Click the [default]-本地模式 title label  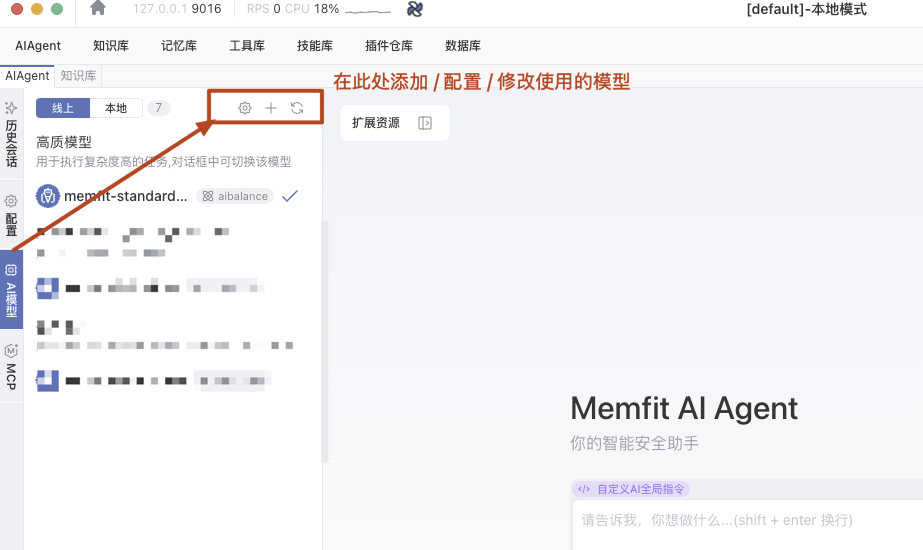click(x=806, y=9)
